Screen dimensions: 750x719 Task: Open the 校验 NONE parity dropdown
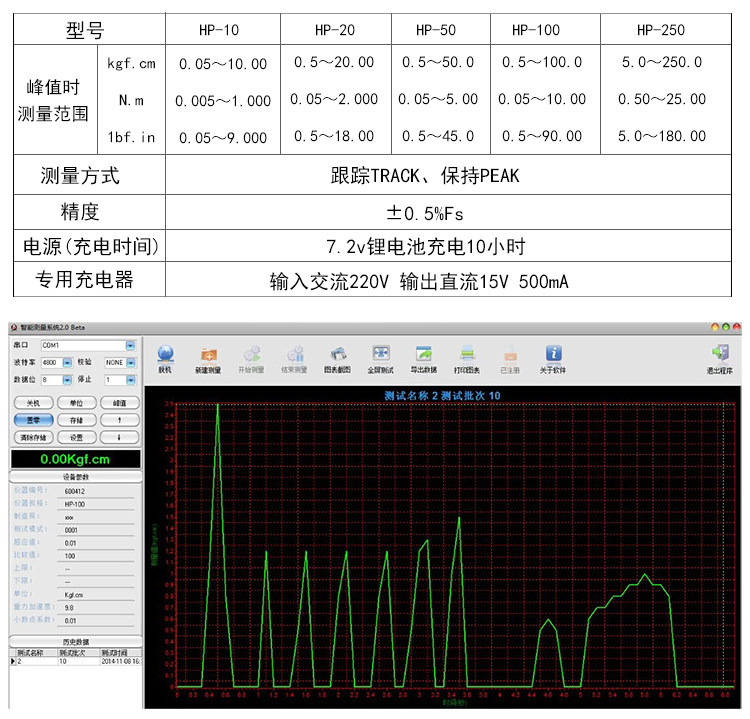click(x=131, y=363)
